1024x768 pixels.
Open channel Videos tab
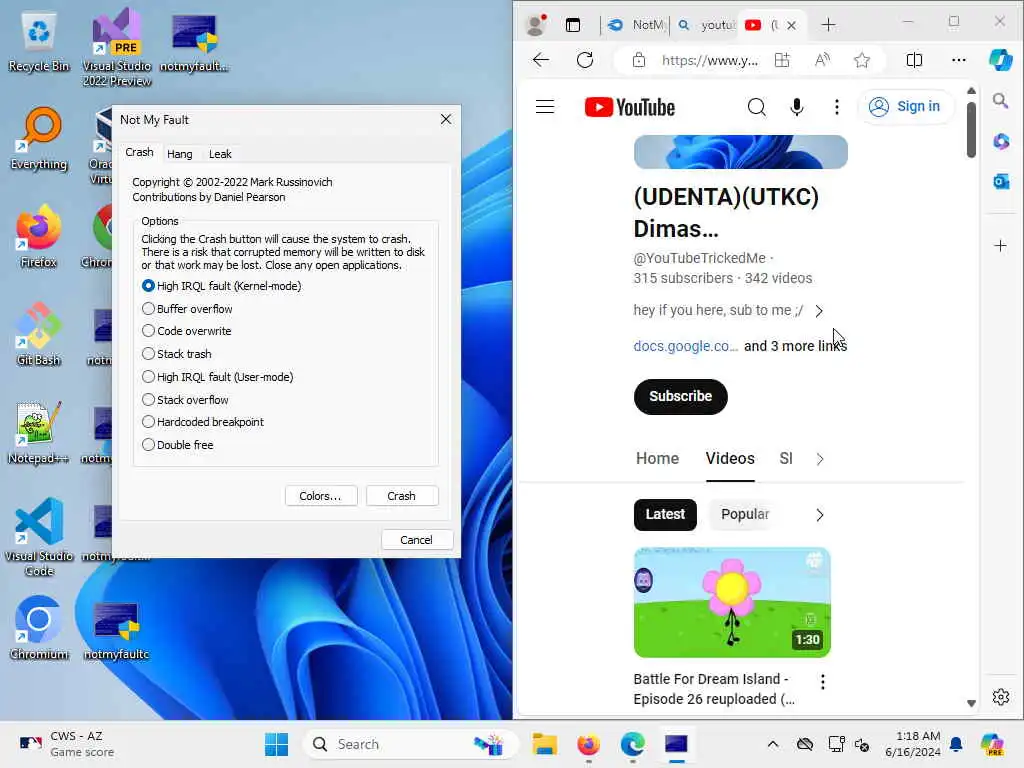pyautogui.click(x=729, y=458)
